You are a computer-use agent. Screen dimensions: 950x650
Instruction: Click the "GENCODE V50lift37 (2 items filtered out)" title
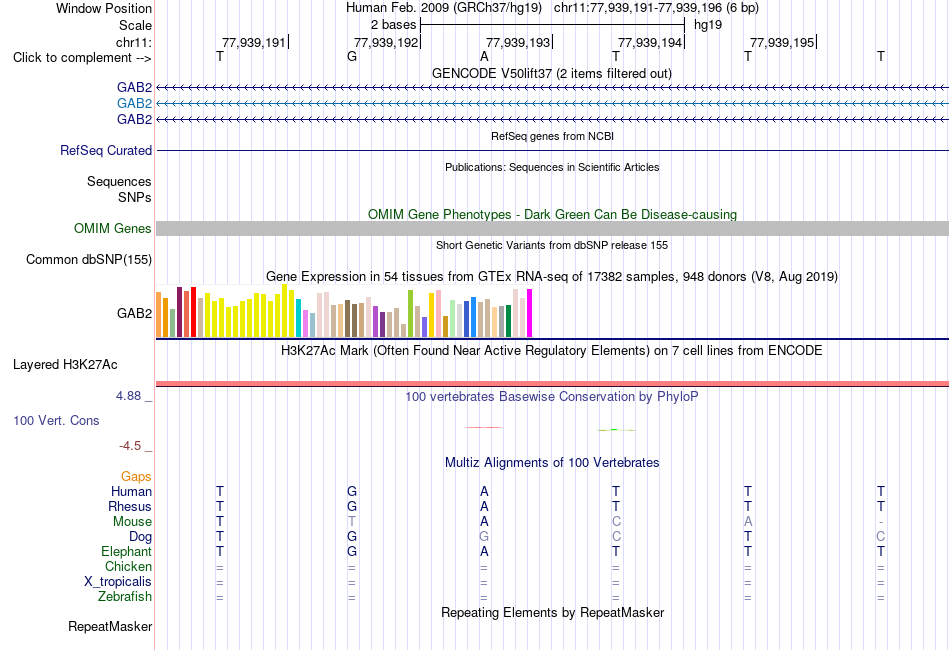[552, 73]
